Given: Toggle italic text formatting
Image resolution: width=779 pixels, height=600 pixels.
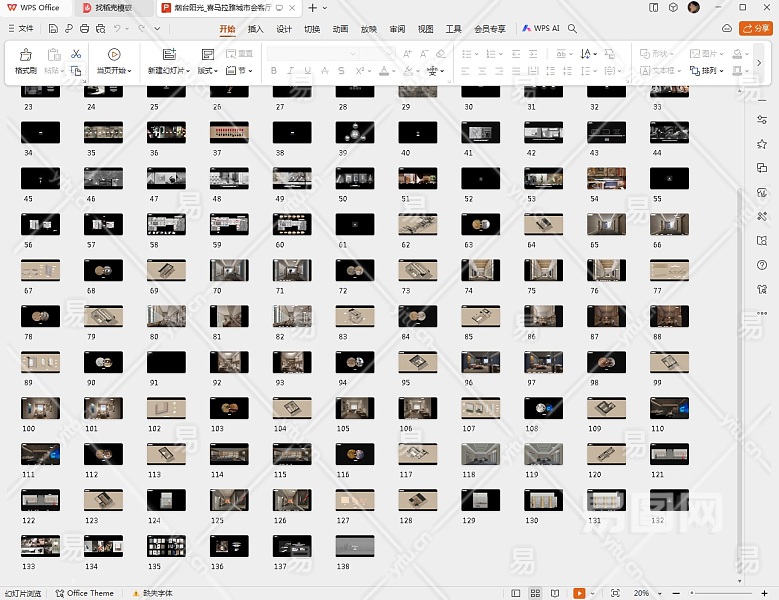Looking at the screenshot, I should click(290, 71).
